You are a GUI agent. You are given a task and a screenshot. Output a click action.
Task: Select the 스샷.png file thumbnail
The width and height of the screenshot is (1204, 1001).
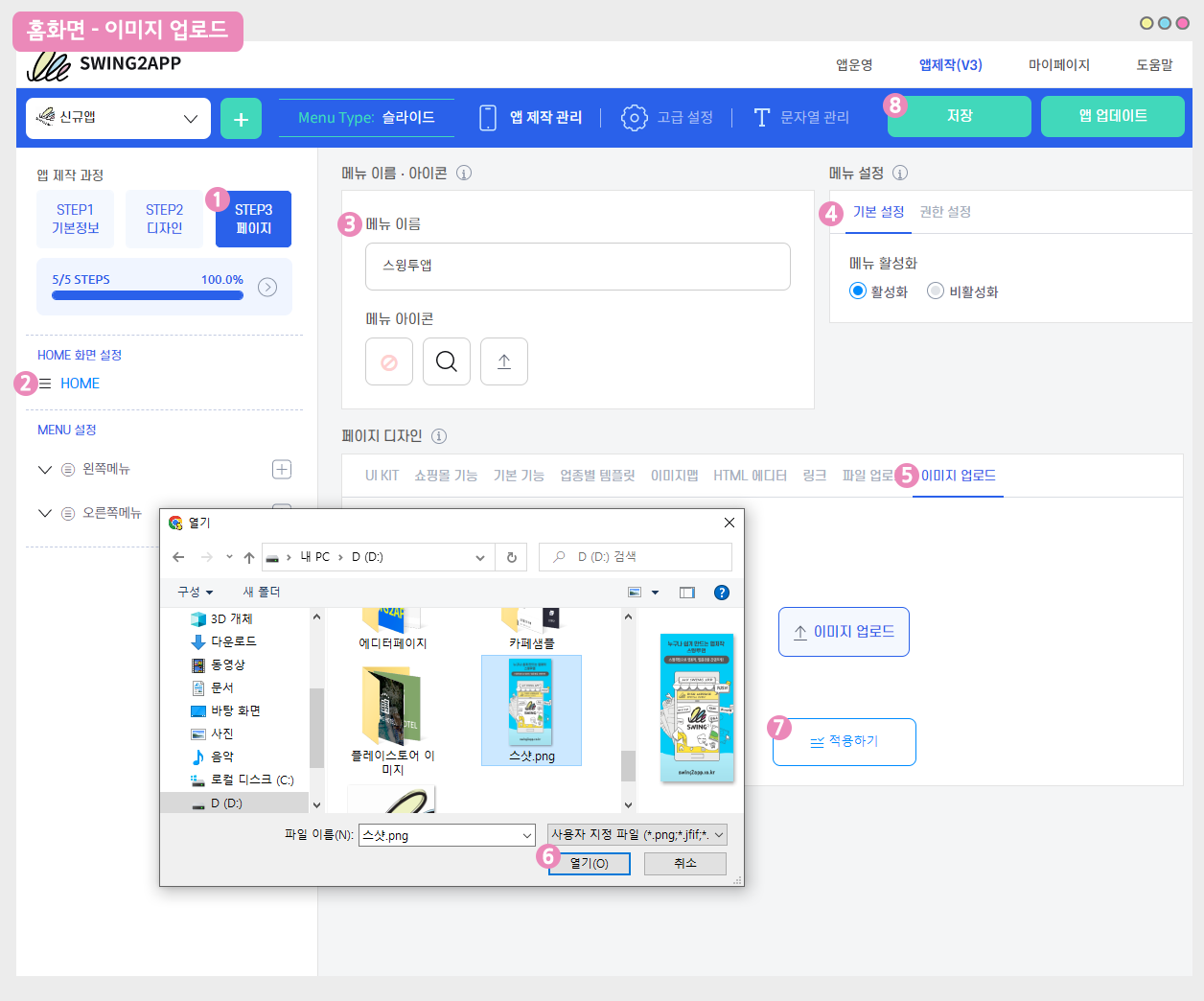pos(531,710)
